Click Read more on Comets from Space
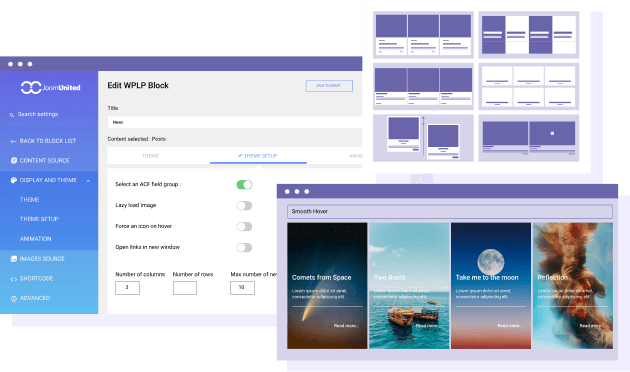The image size is (630, 372). click(x=346, y=326)
